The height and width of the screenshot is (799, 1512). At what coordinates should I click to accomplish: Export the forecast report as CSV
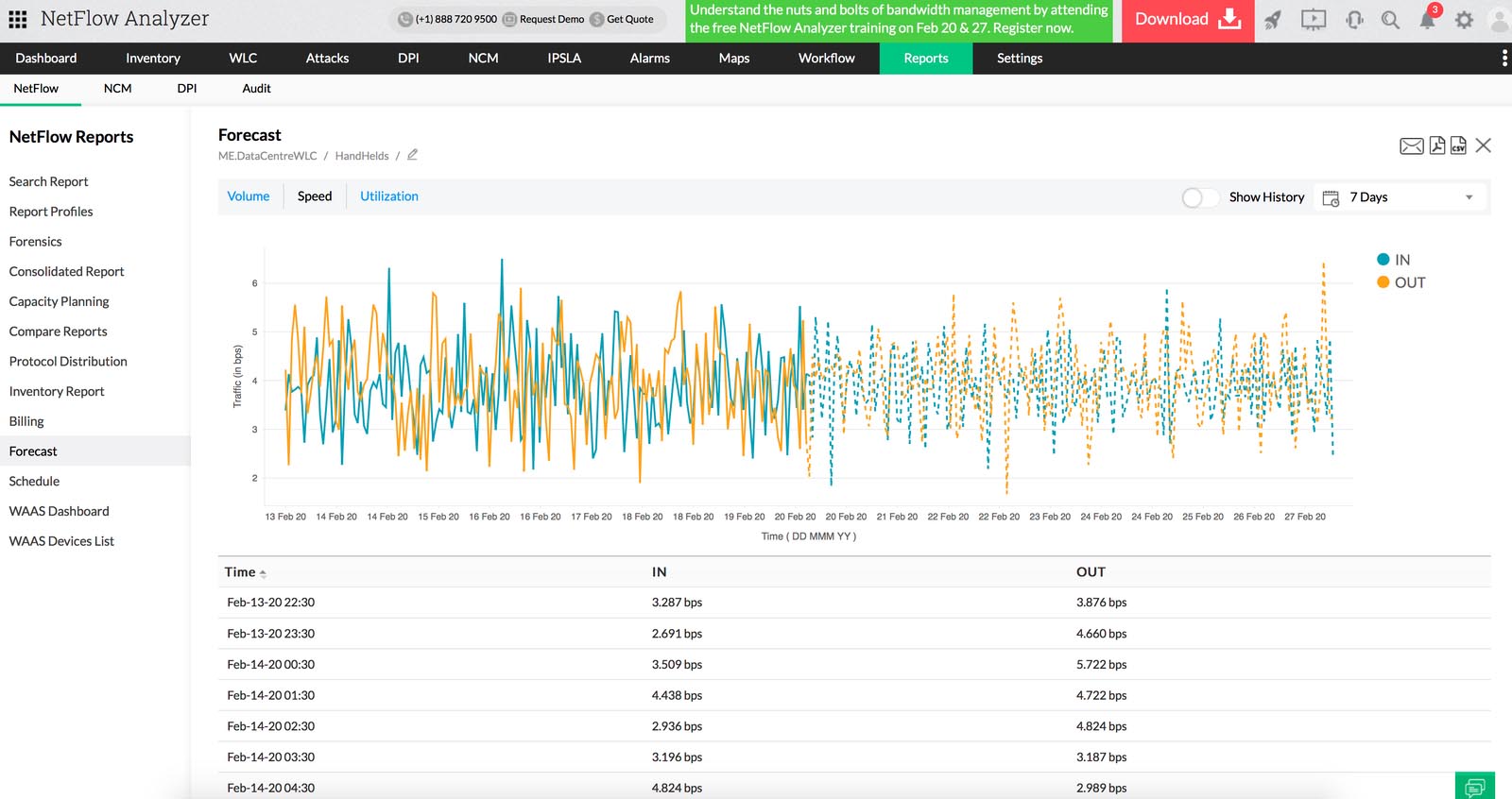1458,145
